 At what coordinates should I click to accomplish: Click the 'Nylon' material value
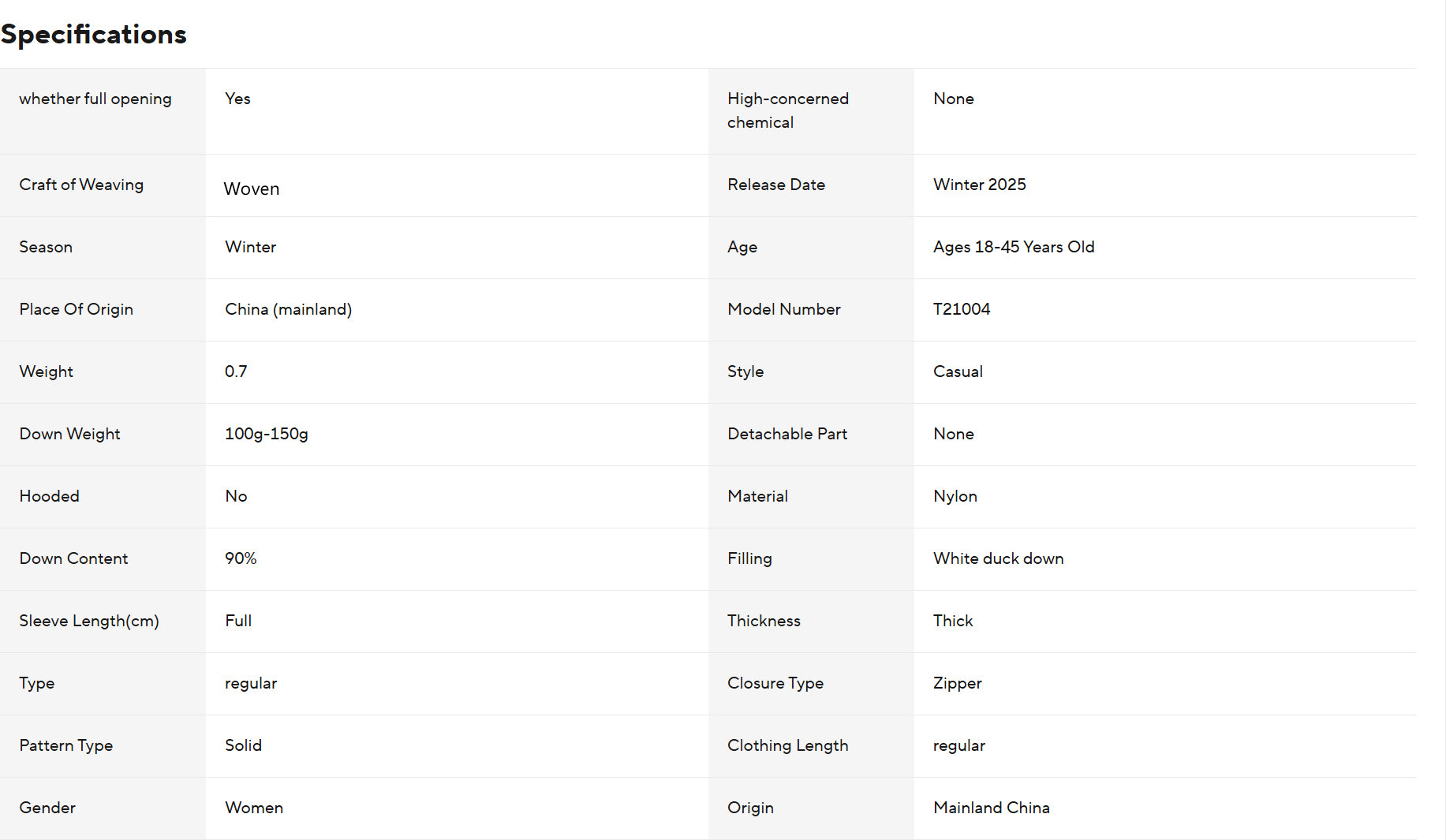(x=955, y=496)
